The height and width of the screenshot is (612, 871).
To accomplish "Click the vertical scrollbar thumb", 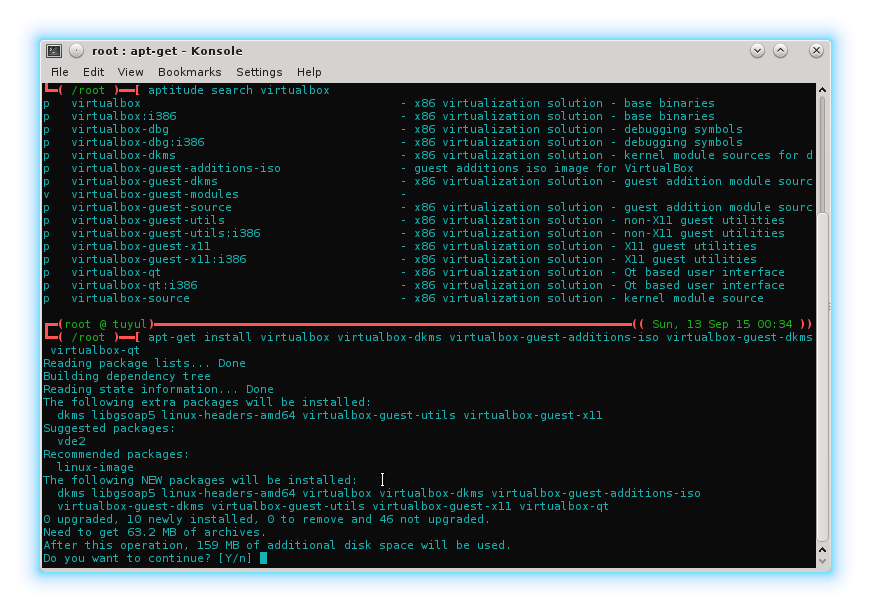I will tap(823, 376).
